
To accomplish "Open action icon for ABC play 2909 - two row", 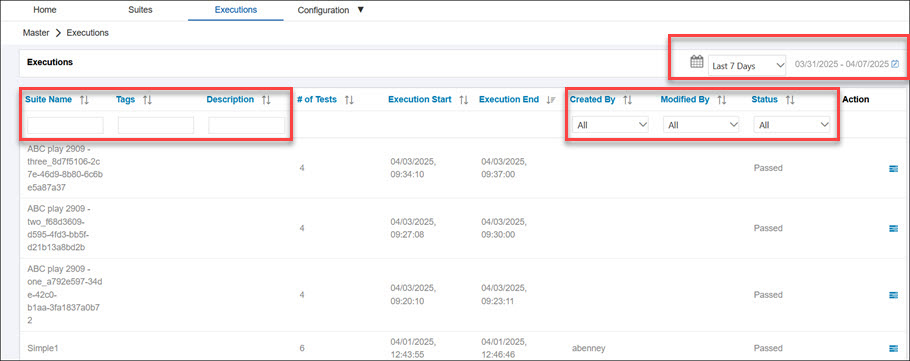I will coord(893,228).
